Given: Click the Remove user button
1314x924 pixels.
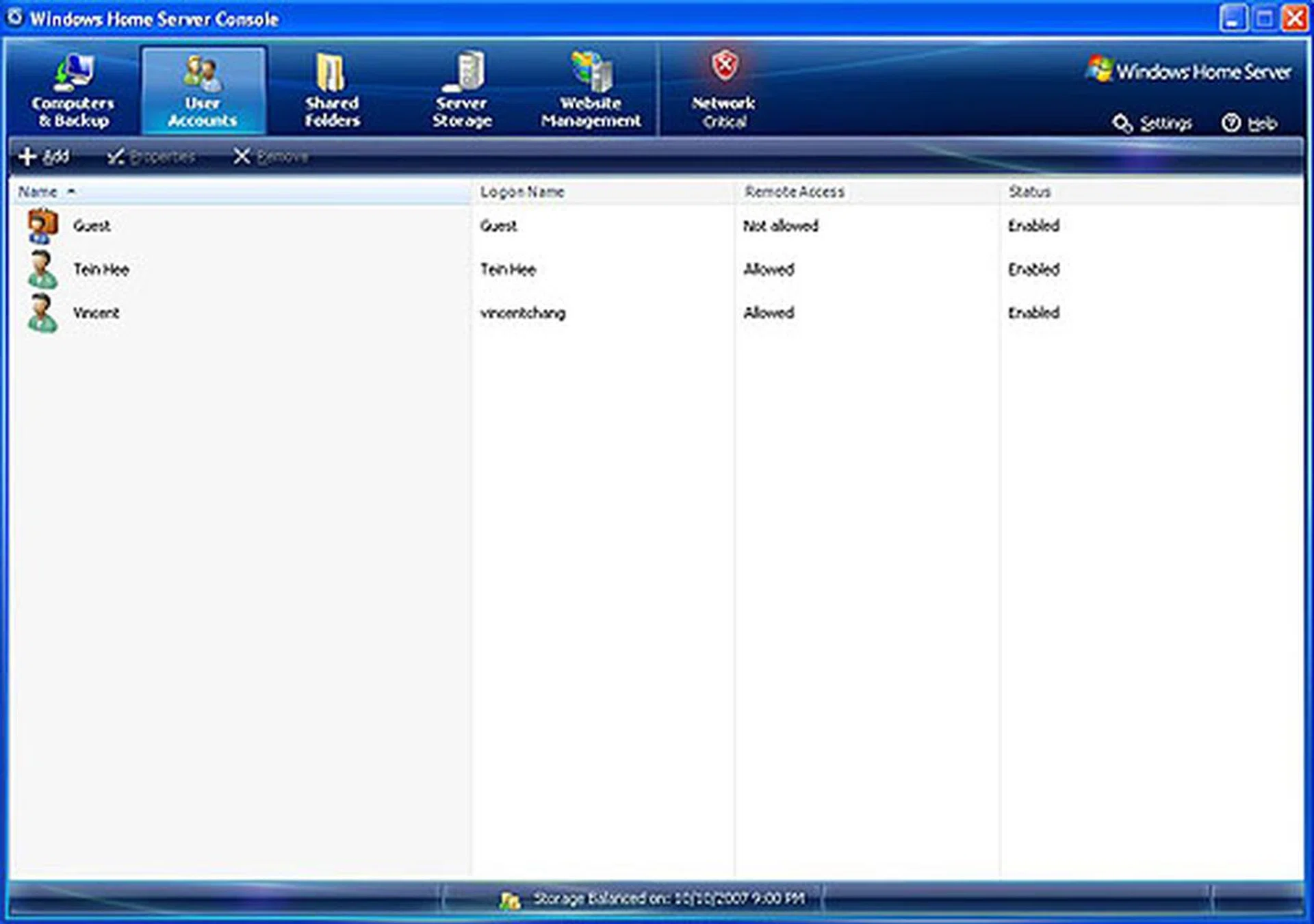Looking at the screenshot, I should pos(272,156).
